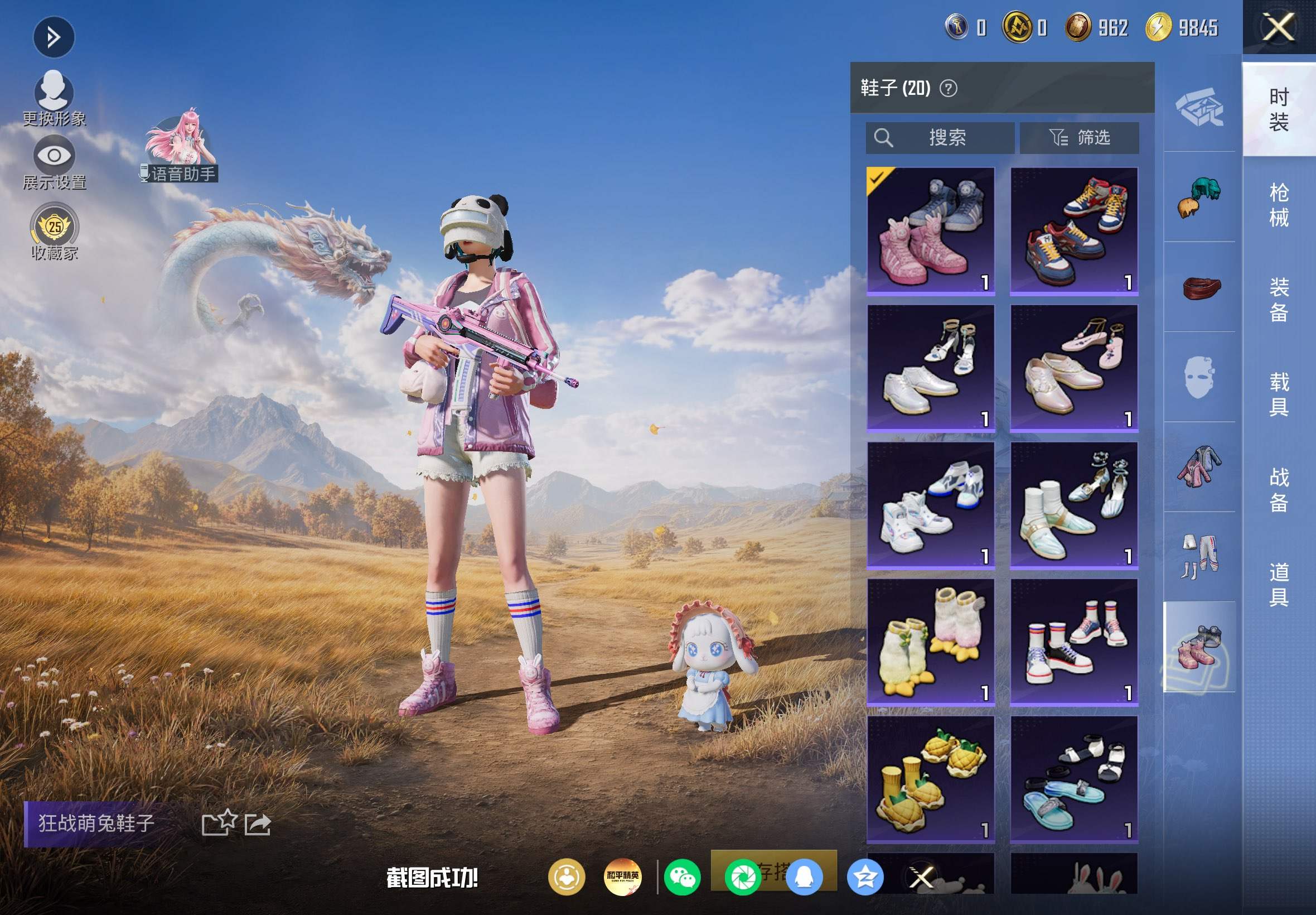Screen dimensions: 1316x915
Task: Share the item with the arrow icon
Action: 257,825
